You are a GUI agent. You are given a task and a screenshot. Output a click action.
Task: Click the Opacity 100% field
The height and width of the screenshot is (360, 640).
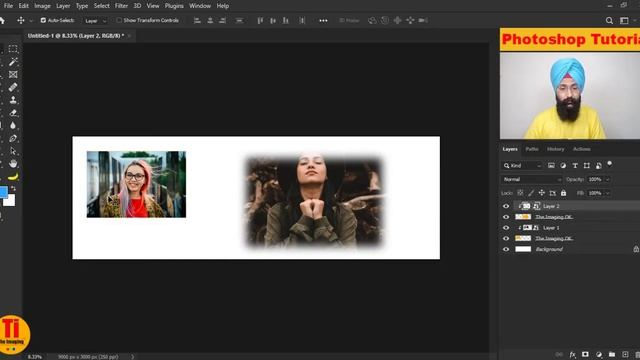[x=595, y=180]
